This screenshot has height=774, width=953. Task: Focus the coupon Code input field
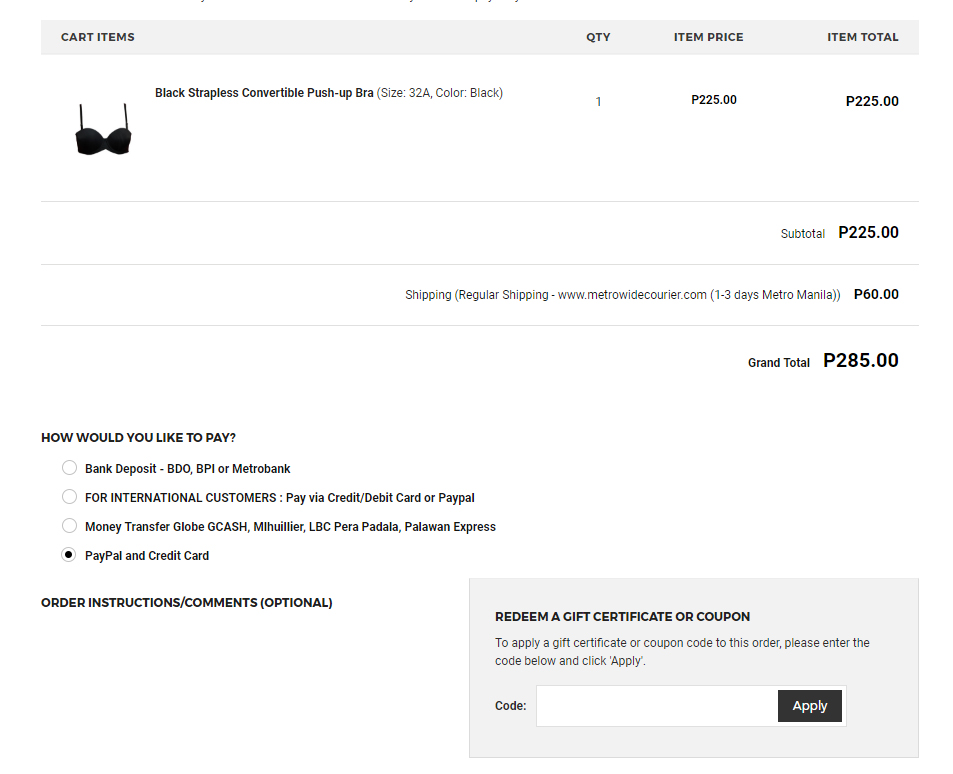[x=657, y=706]
